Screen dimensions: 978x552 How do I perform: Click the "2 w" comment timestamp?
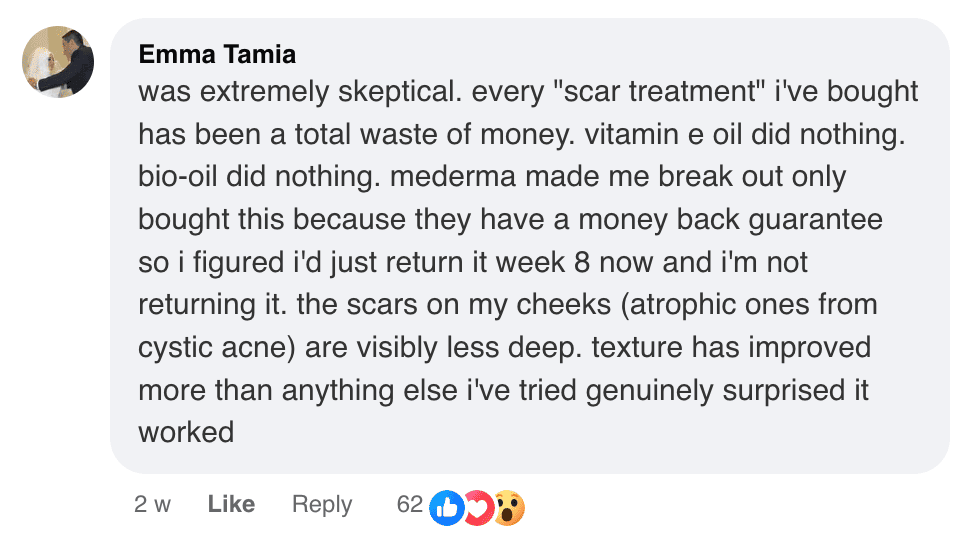152,505
